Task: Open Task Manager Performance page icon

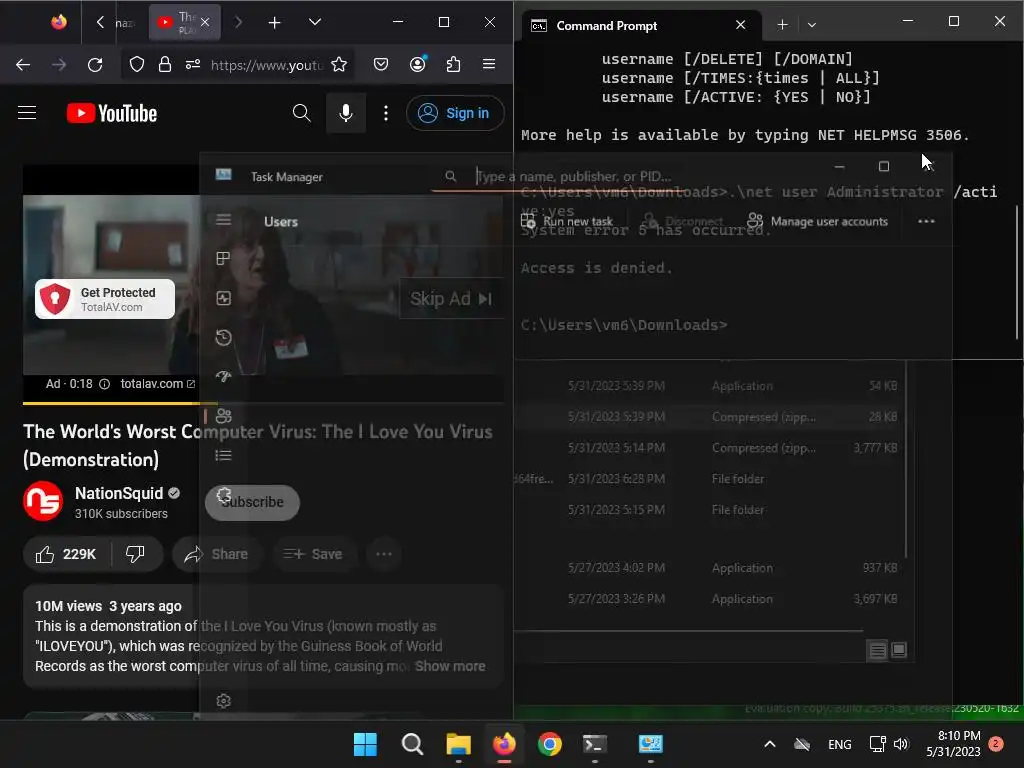Action: point(223,298)
